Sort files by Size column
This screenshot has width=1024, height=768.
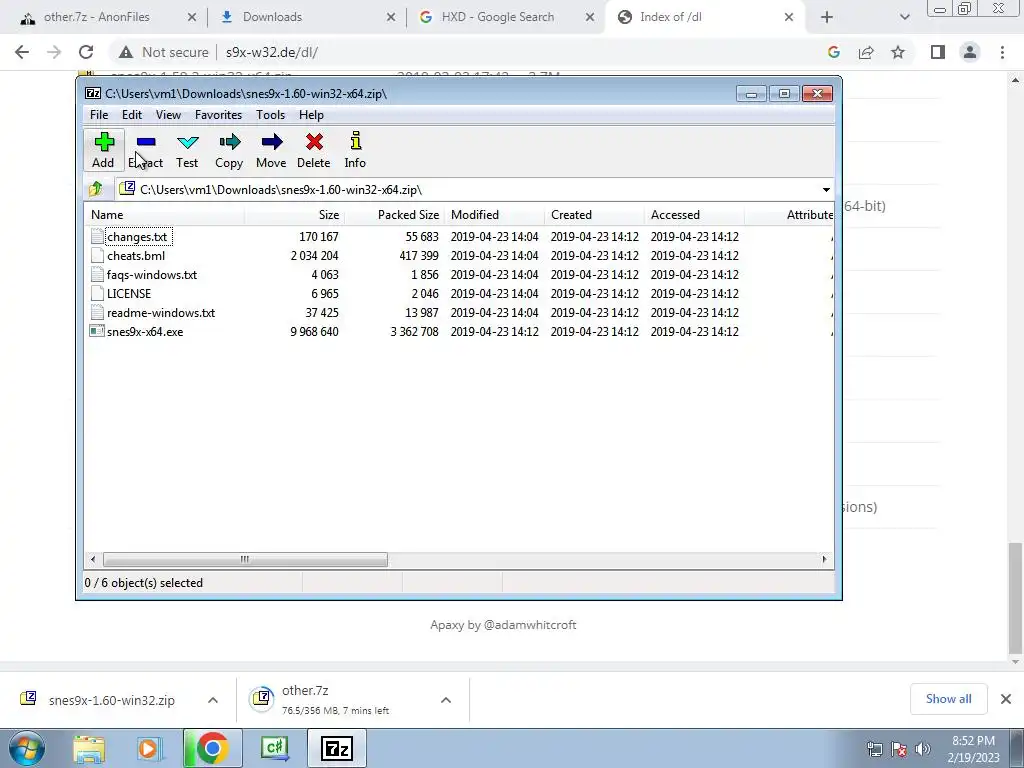point(295,215)
